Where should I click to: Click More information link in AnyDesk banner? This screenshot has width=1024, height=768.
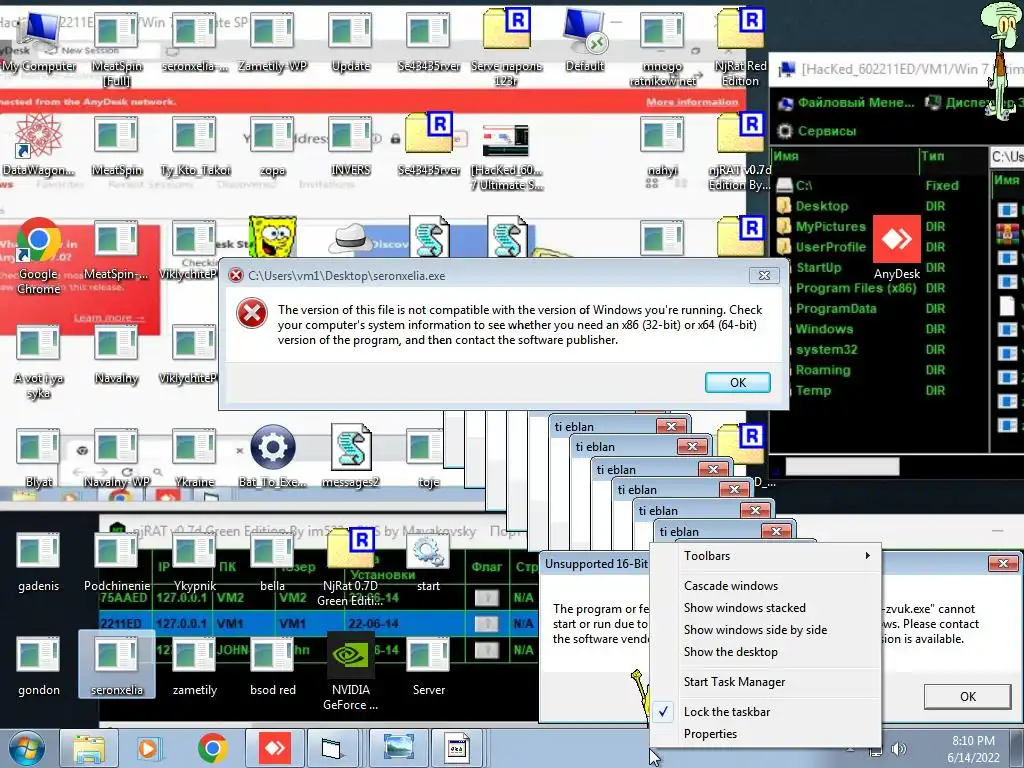pos(692,102)
